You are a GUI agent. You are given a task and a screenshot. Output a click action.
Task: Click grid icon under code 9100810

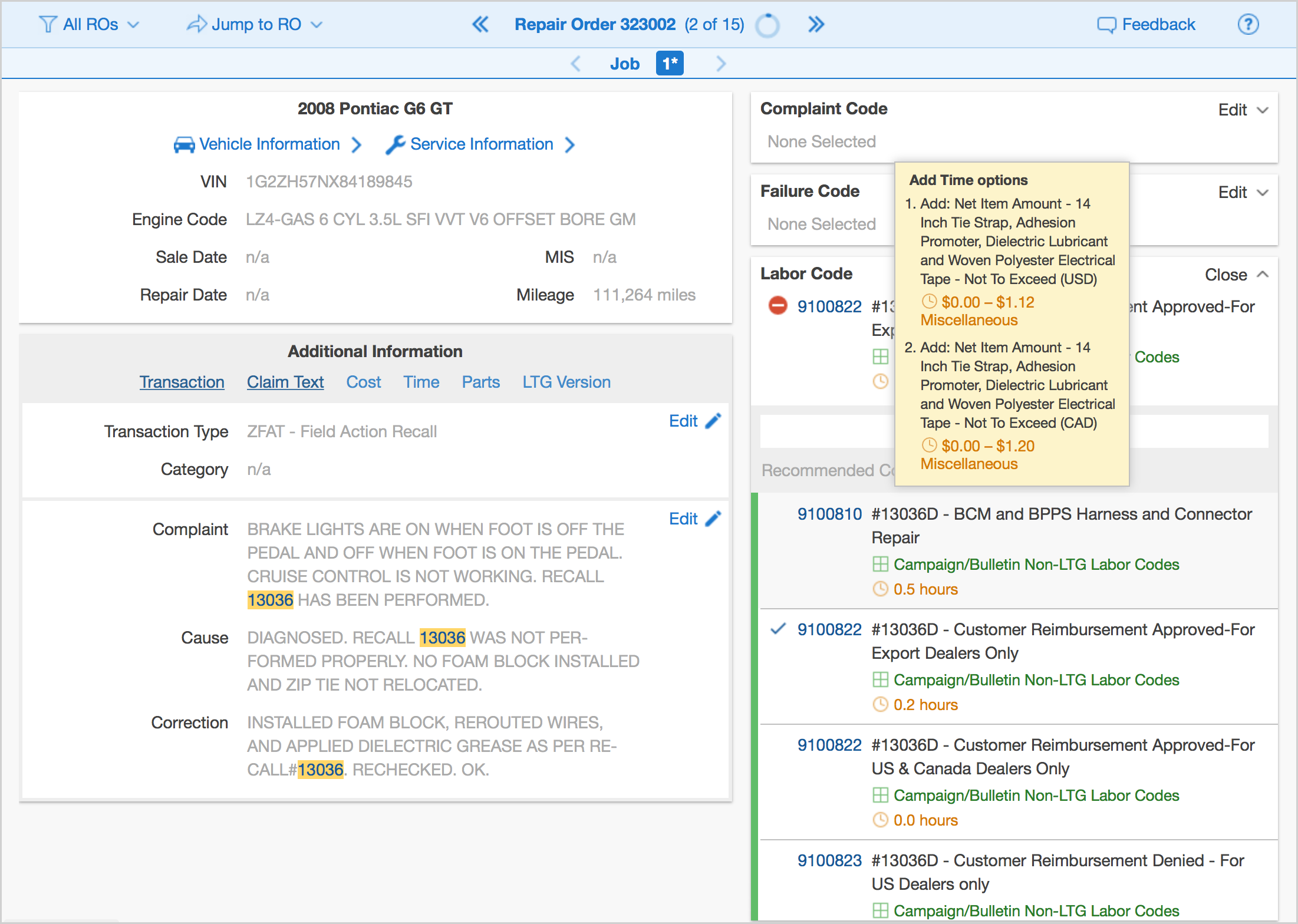click(x=880, y=564)
